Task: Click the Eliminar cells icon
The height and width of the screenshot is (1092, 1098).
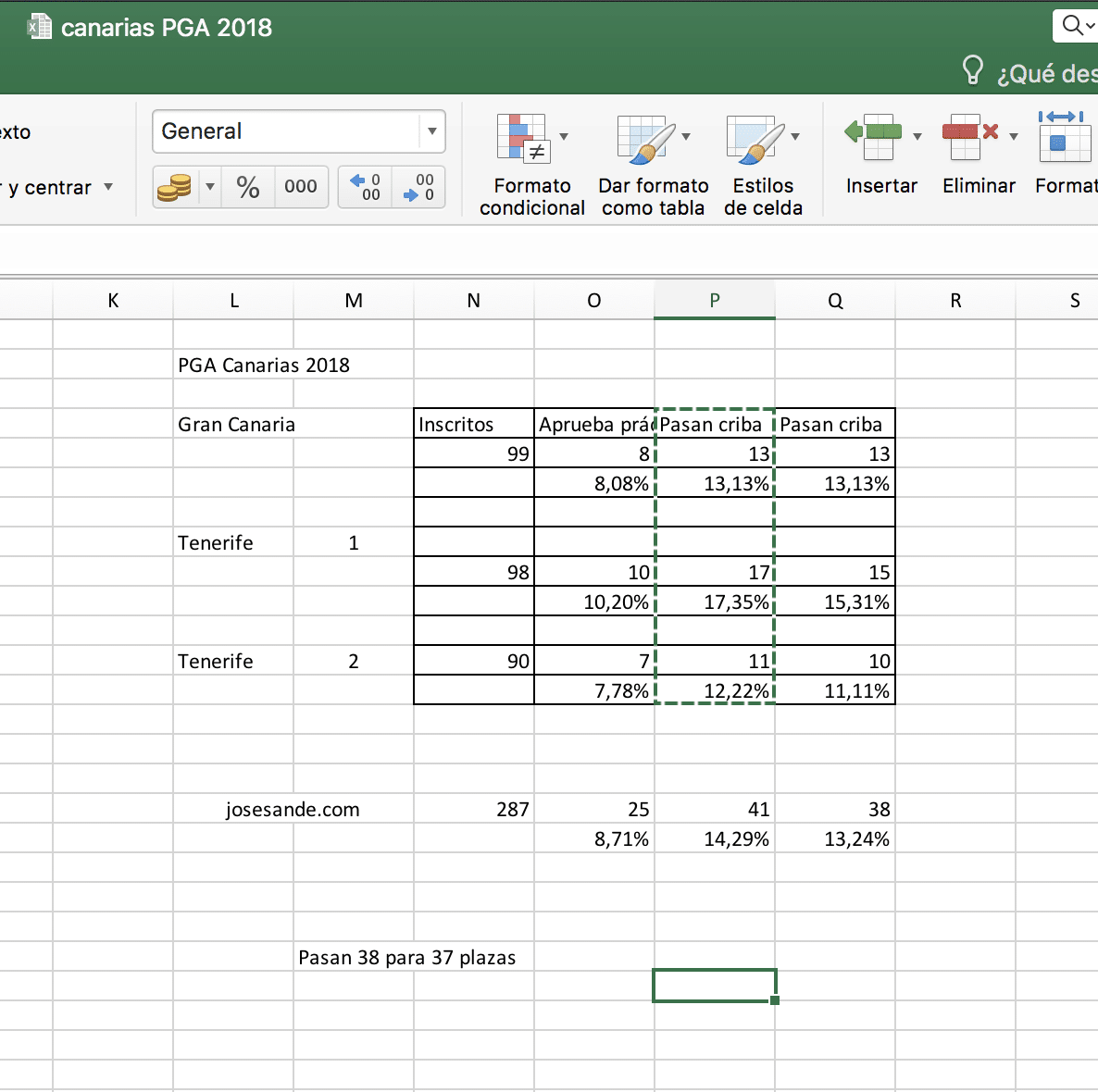Action: (969, 136)
